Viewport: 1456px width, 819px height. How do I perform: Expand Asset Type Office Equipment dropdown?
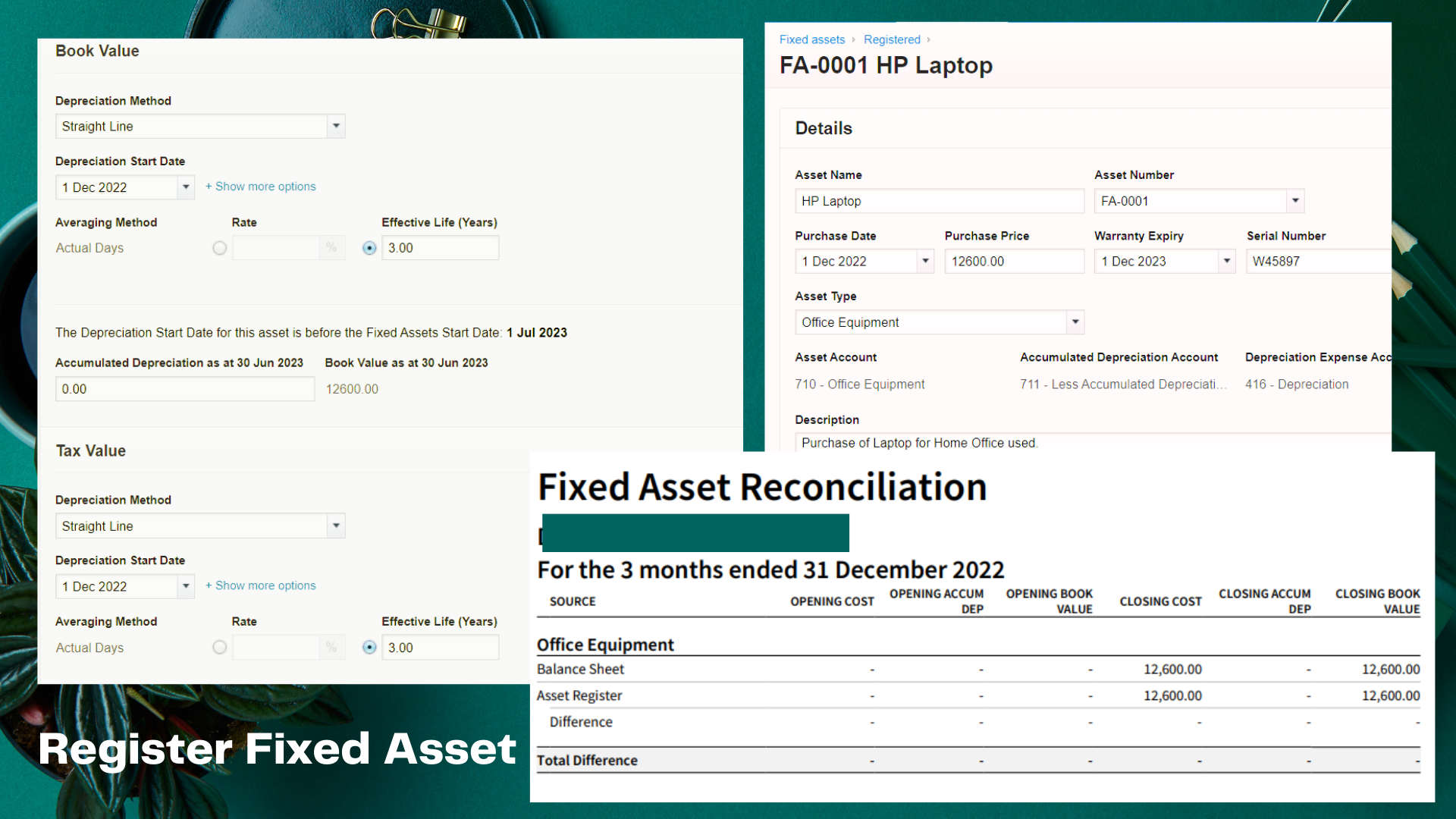(x=1075, y=322)
